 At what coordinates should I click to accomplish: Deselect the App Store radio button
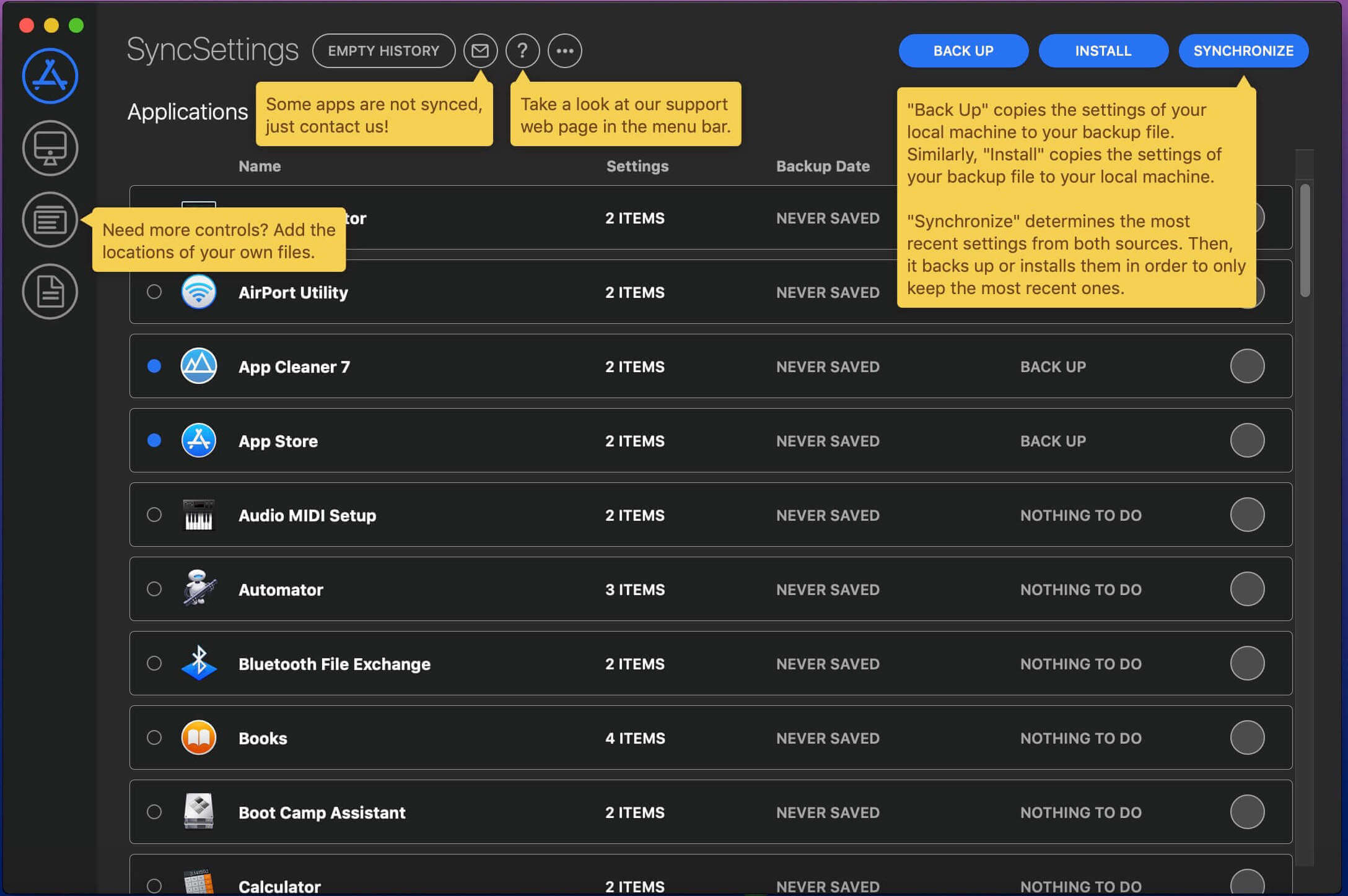[154, 440]
